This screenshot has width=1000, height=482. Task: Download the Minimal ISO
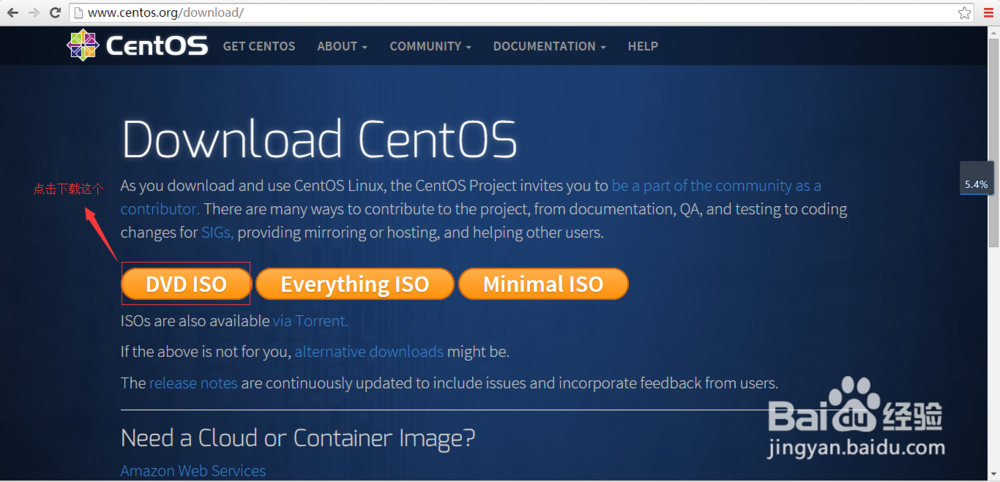pos(543,284)
